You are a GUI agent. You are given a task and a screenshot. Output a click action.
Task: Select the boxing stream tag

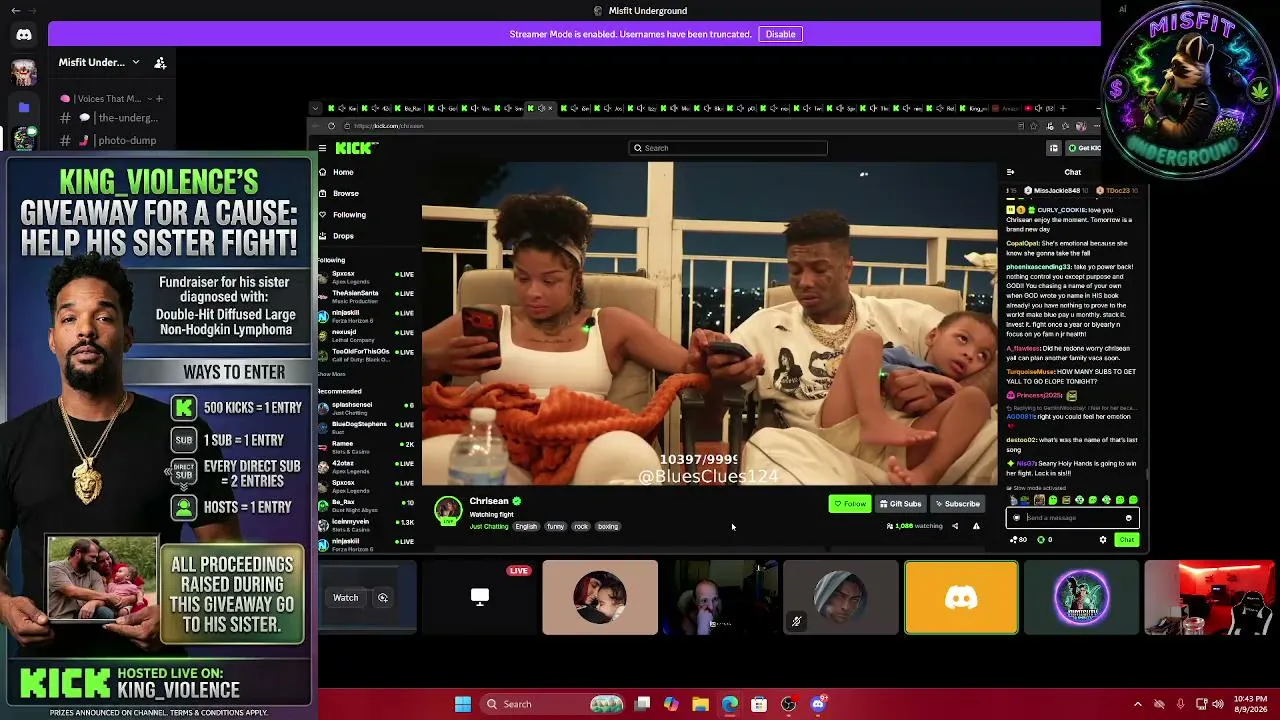608,527
